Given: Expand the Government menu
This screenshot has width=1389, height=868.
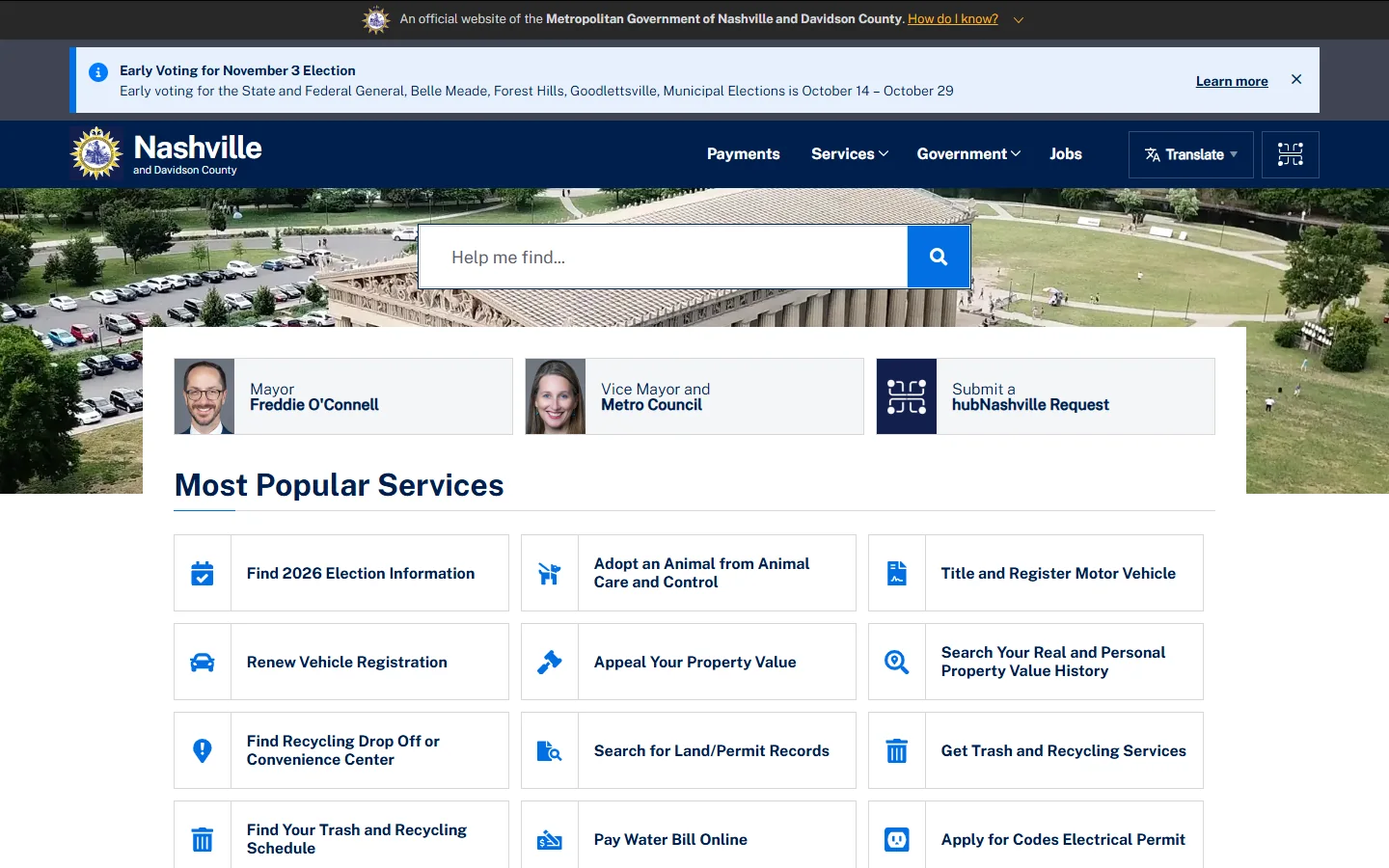Looking at the screenshot, I should point(968,153).
